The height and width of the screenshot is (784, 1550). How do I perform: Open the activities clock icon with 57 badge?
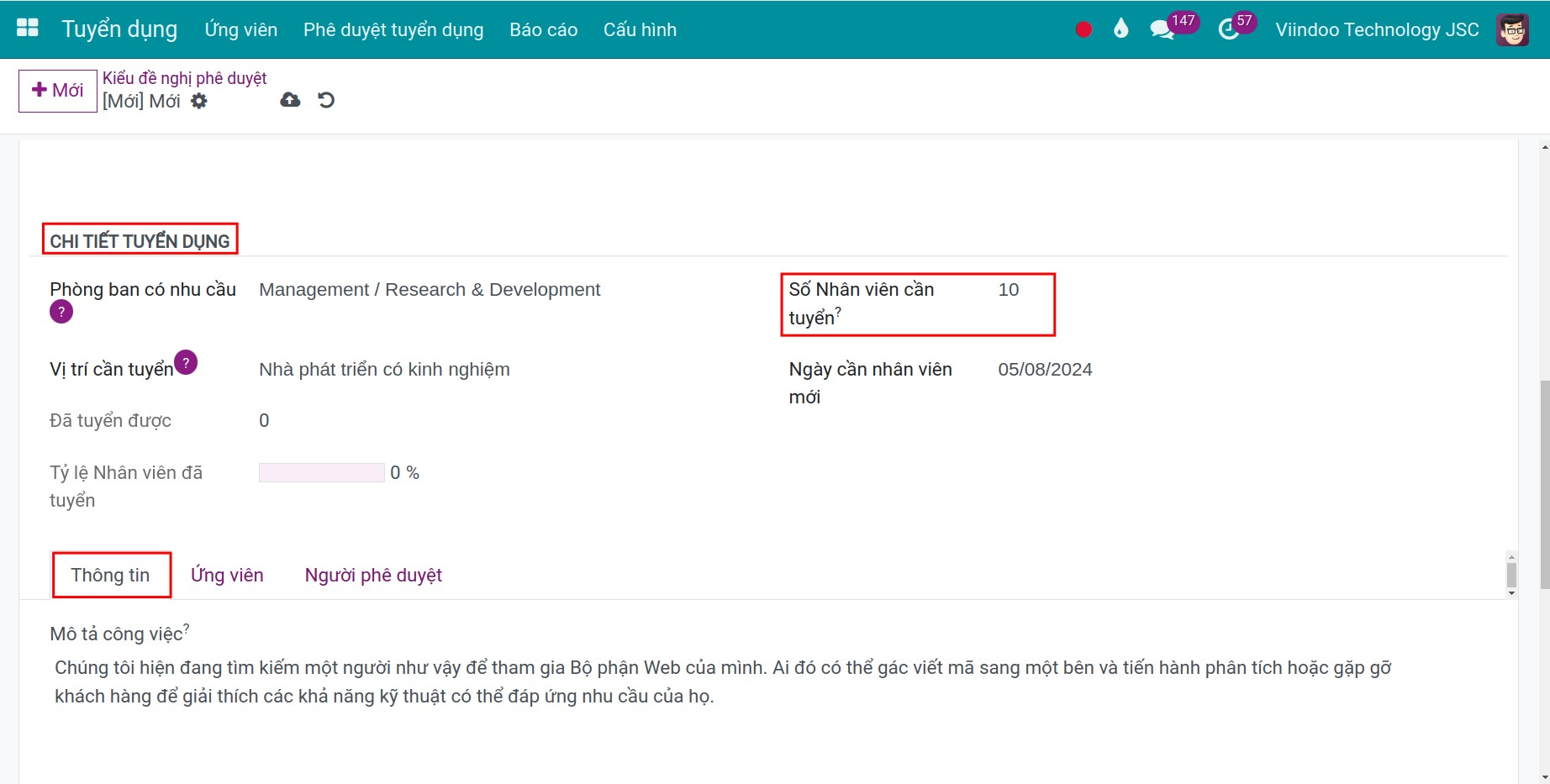[1228, 30]
